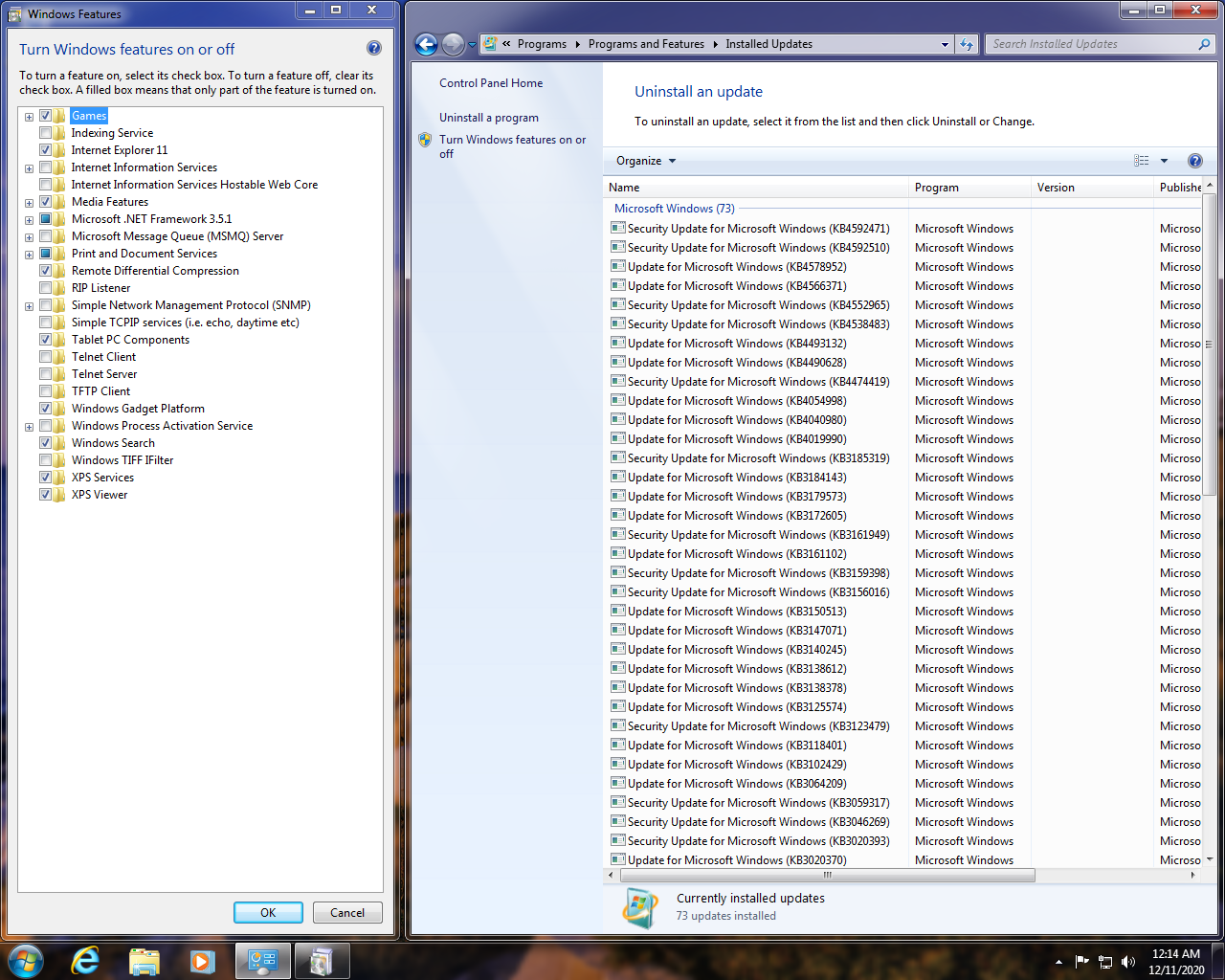Click the vertical scrollbar down arrow in updates list
This screenshot has width=1225, height=980.
[1209, 859]
